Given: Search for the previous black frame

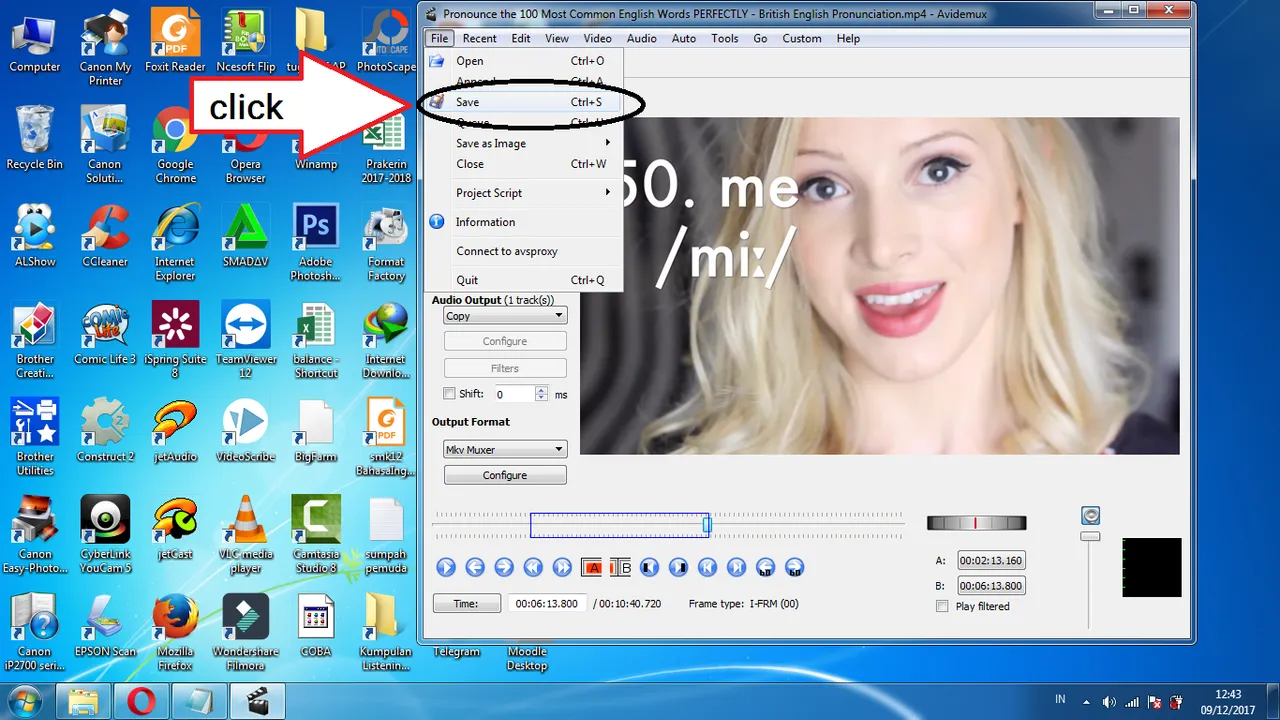Looking at the screenshot, I should (649, 568).
